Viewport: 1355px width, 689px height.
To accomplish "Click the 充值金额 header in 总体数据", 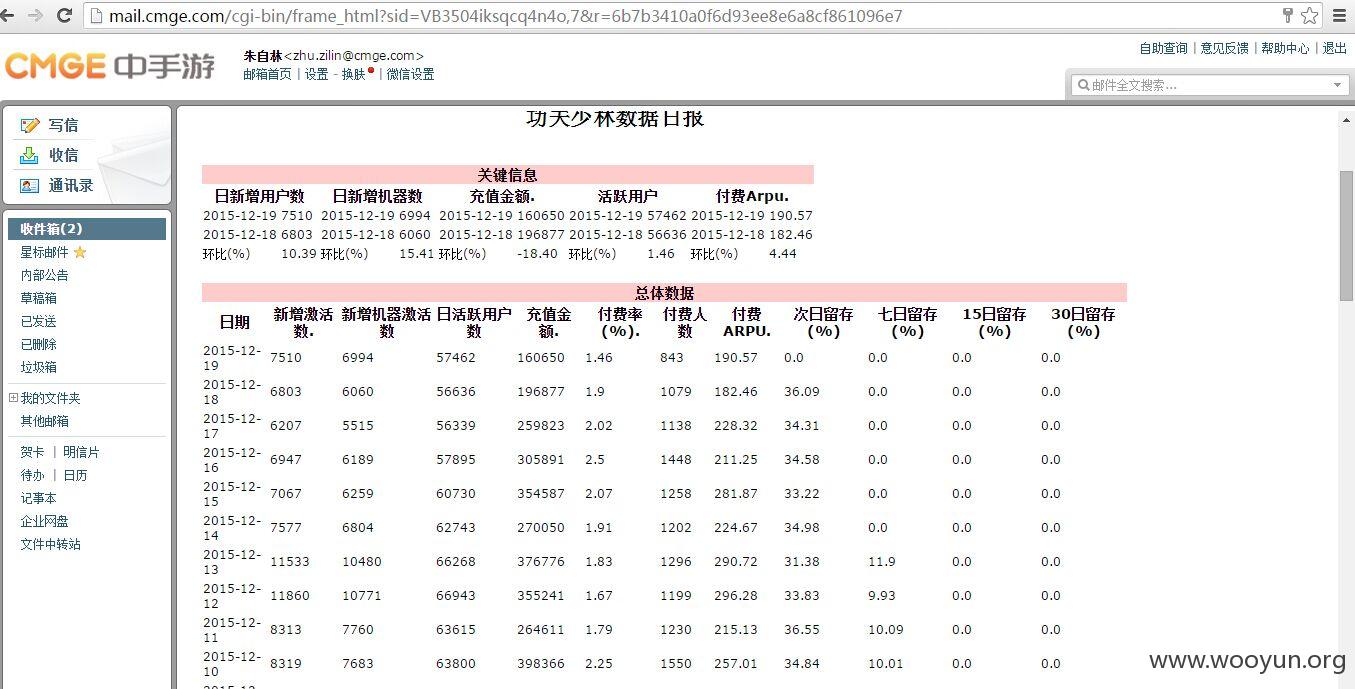I will pos(548,322).
